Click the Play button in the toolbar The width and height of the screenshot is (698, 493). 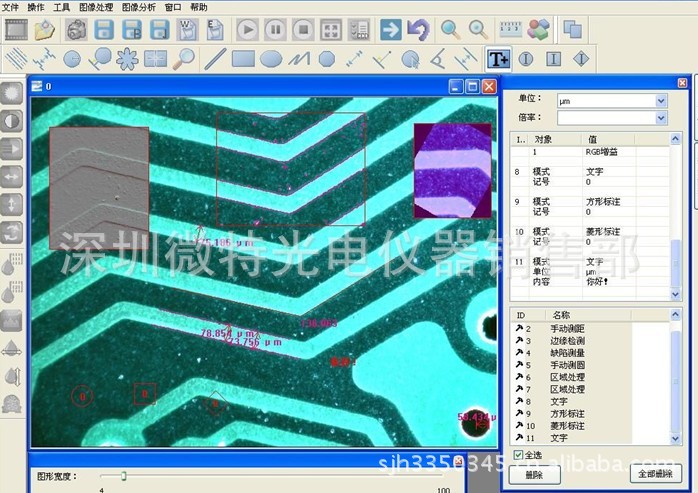tap(247, 30)
